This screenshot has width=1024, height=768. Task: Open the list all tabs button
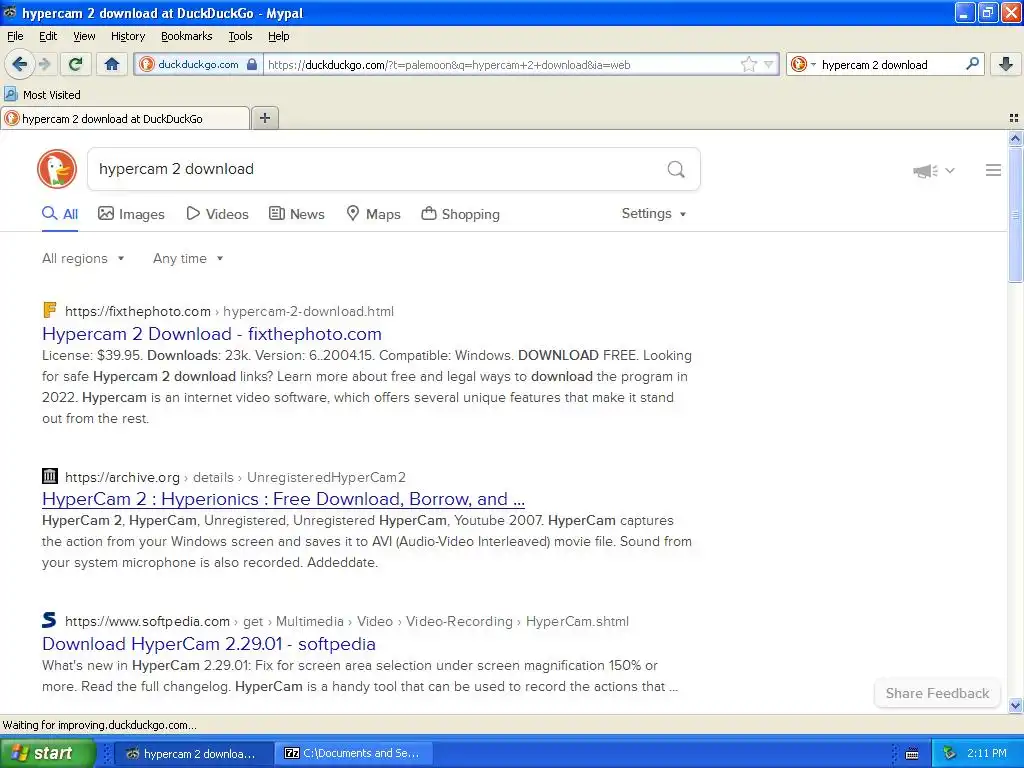1014,118
